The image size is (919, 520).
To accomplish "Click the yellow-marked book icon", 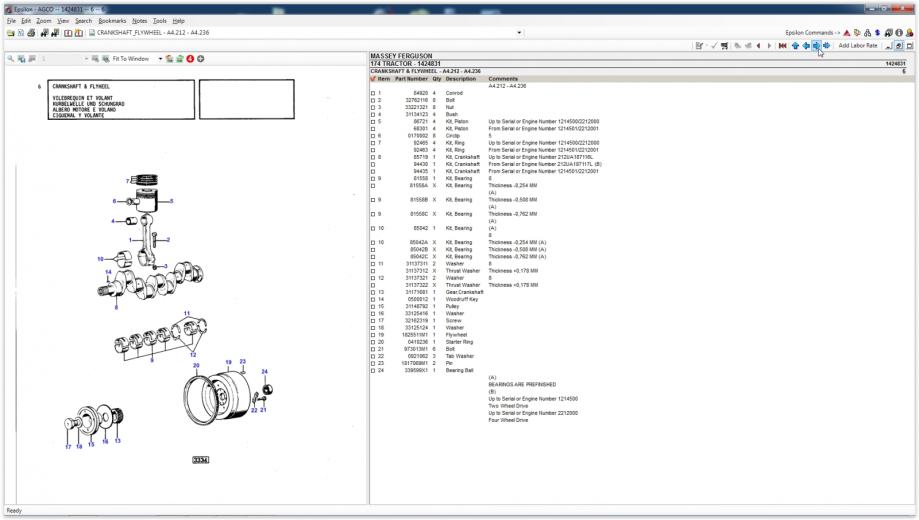I will coord(79,33).
